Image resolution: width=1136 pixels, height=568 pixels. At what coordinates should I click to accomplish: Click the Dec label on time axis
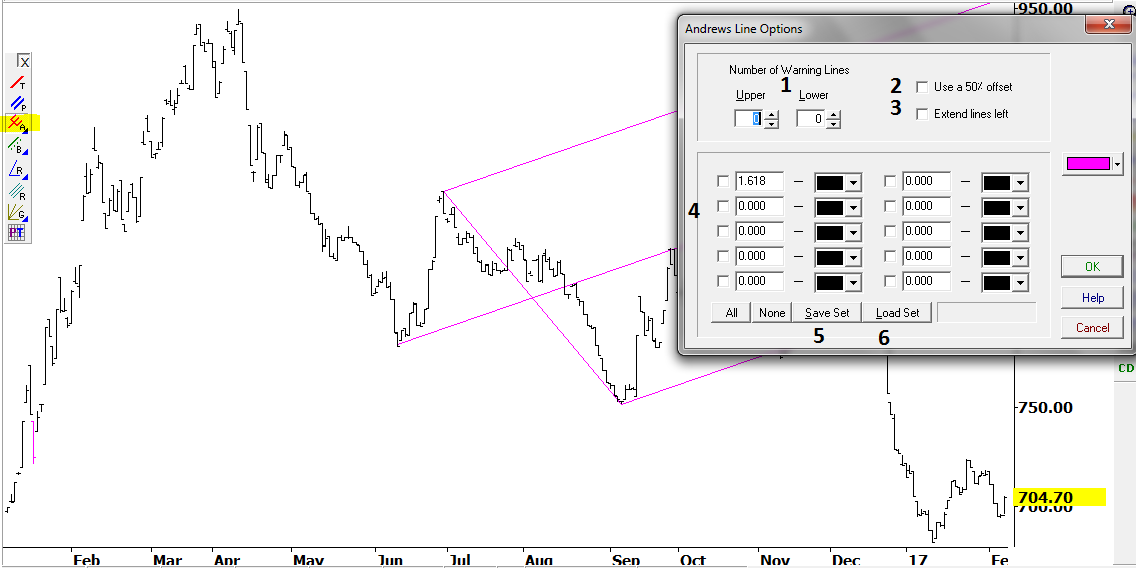[x=847, y=560]
